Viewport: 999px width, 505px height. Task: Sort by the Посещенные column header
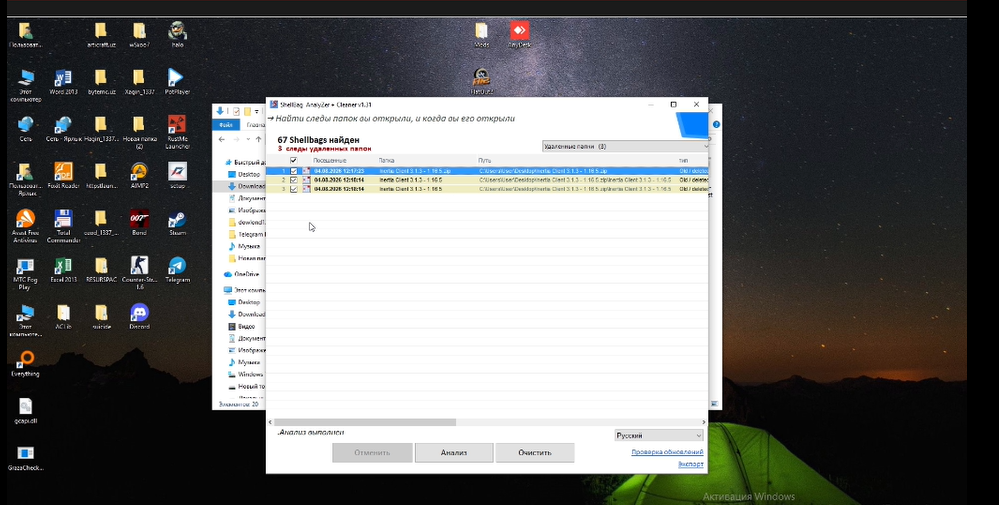(329, 160)
